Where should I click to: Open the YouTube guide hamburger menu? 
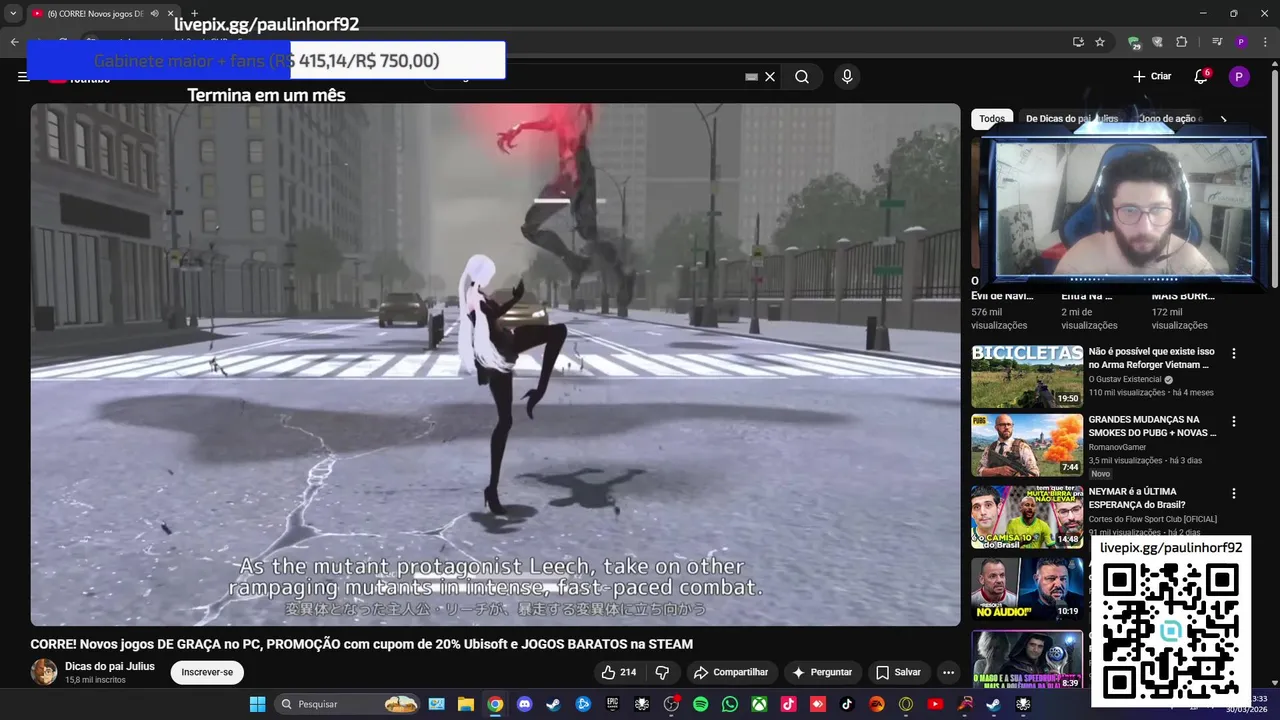(x=23, y=77)
